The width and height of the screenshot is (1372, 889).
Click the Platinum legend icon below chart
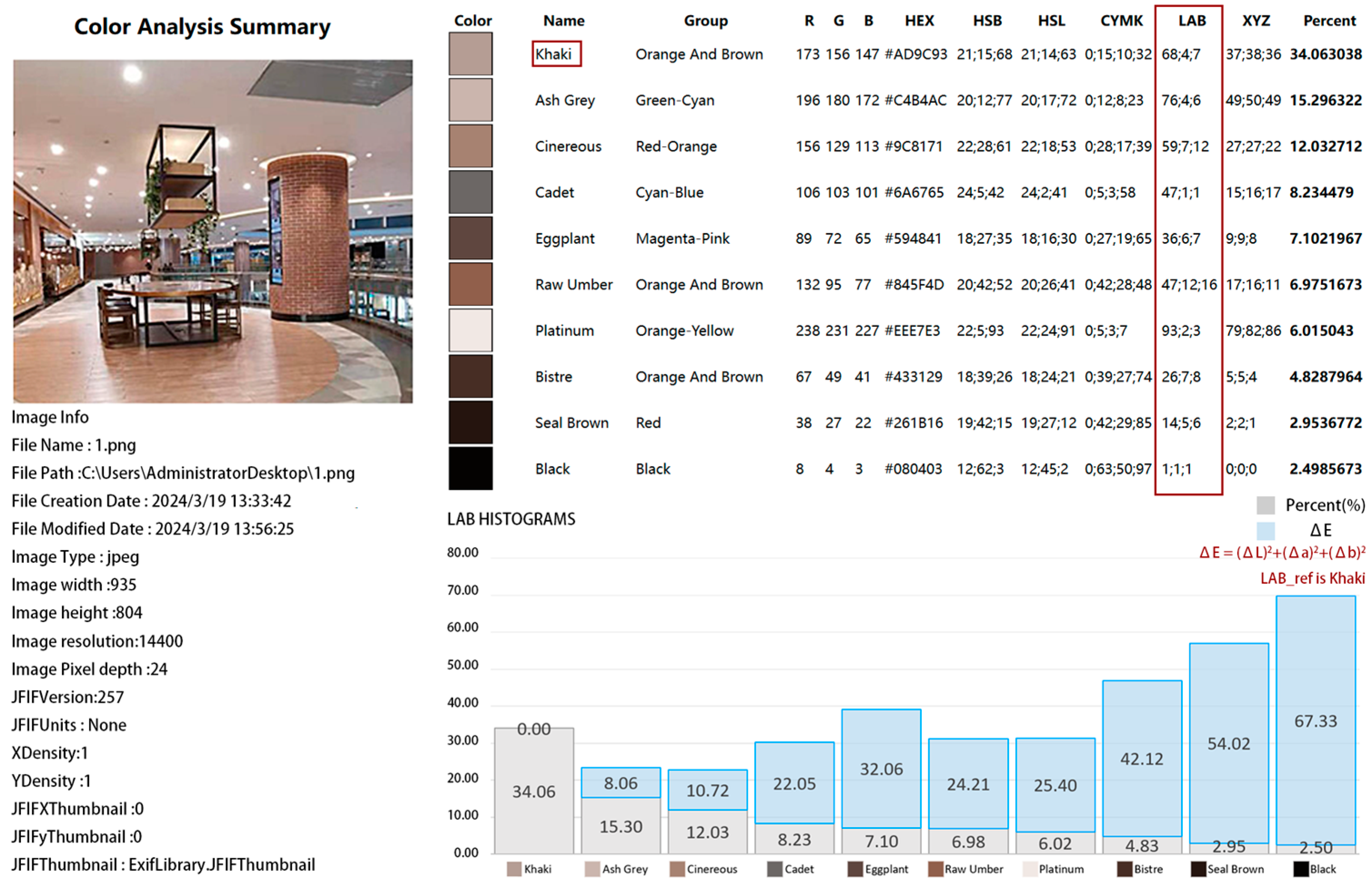coord(1030,869)
